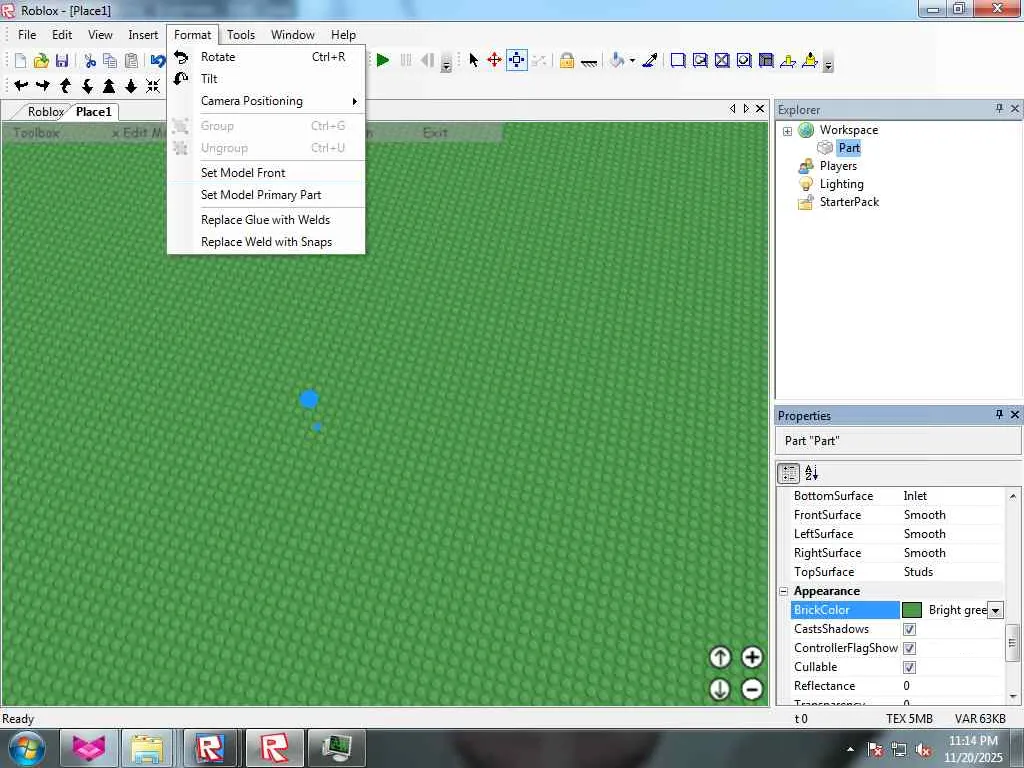Select StarterPack in the Explorer
This screenshot has height=768, width=1024.
tap(849, 202)
